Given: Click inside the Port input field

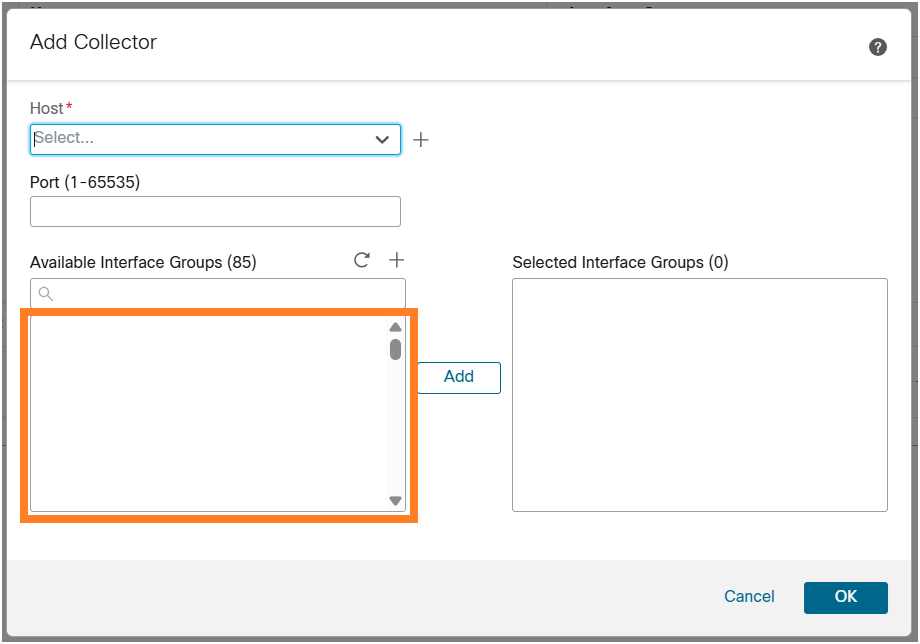Looking at the screenshot, I should click(215, 211).
